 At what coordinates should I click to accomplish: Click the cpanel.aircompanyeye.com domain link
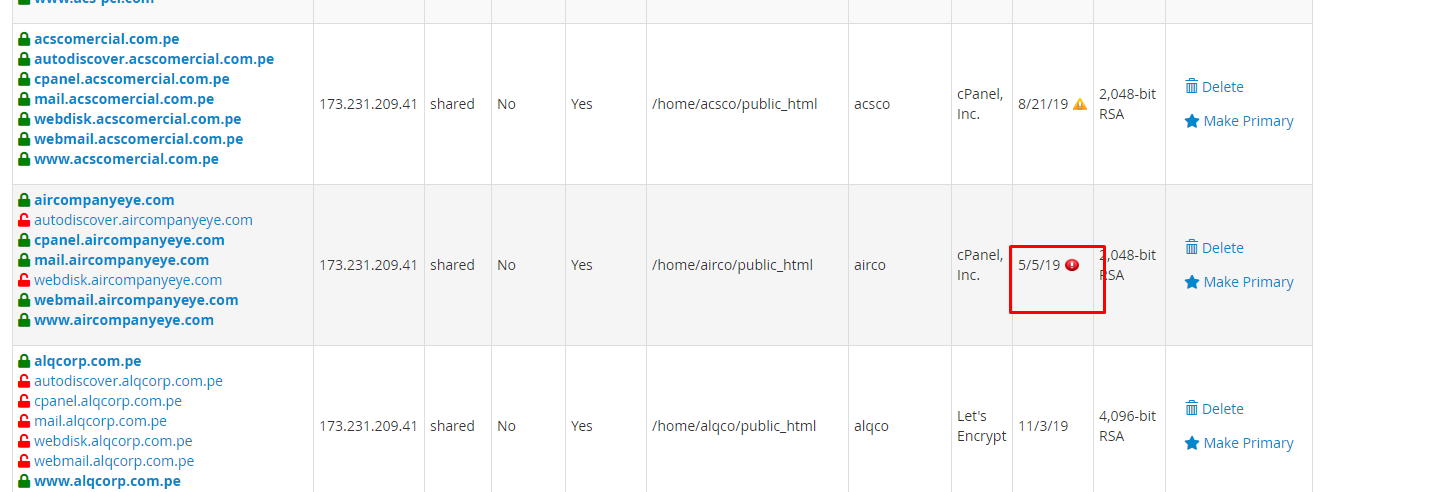pyautogui.click(x=129, y=240)
